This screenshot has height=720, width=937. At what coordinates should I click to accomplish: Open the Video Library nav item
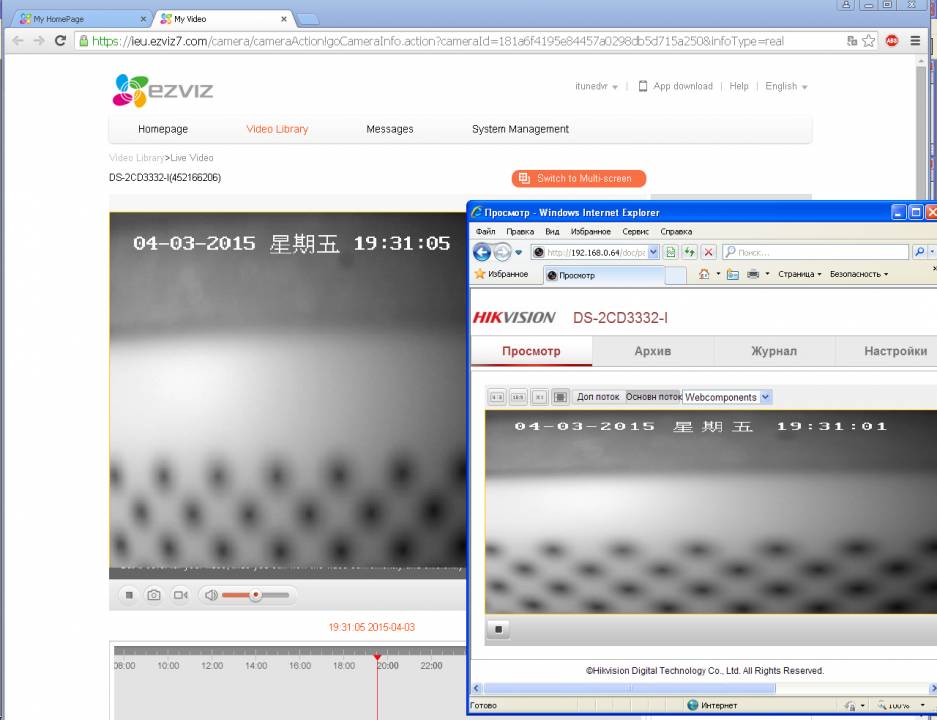click(x=277, y=129)
